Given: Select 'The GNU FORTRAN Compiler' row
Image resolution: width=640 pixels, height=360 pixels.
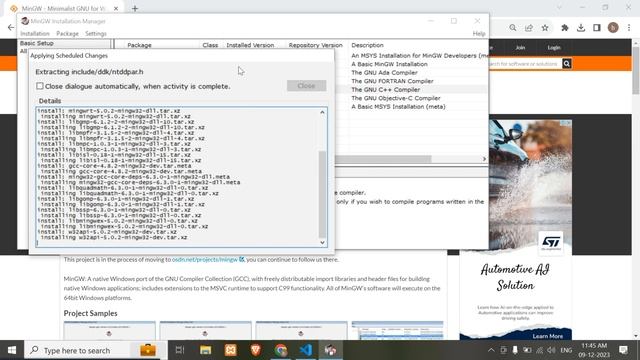Looking at the screenshot, I should pos(392,81).
